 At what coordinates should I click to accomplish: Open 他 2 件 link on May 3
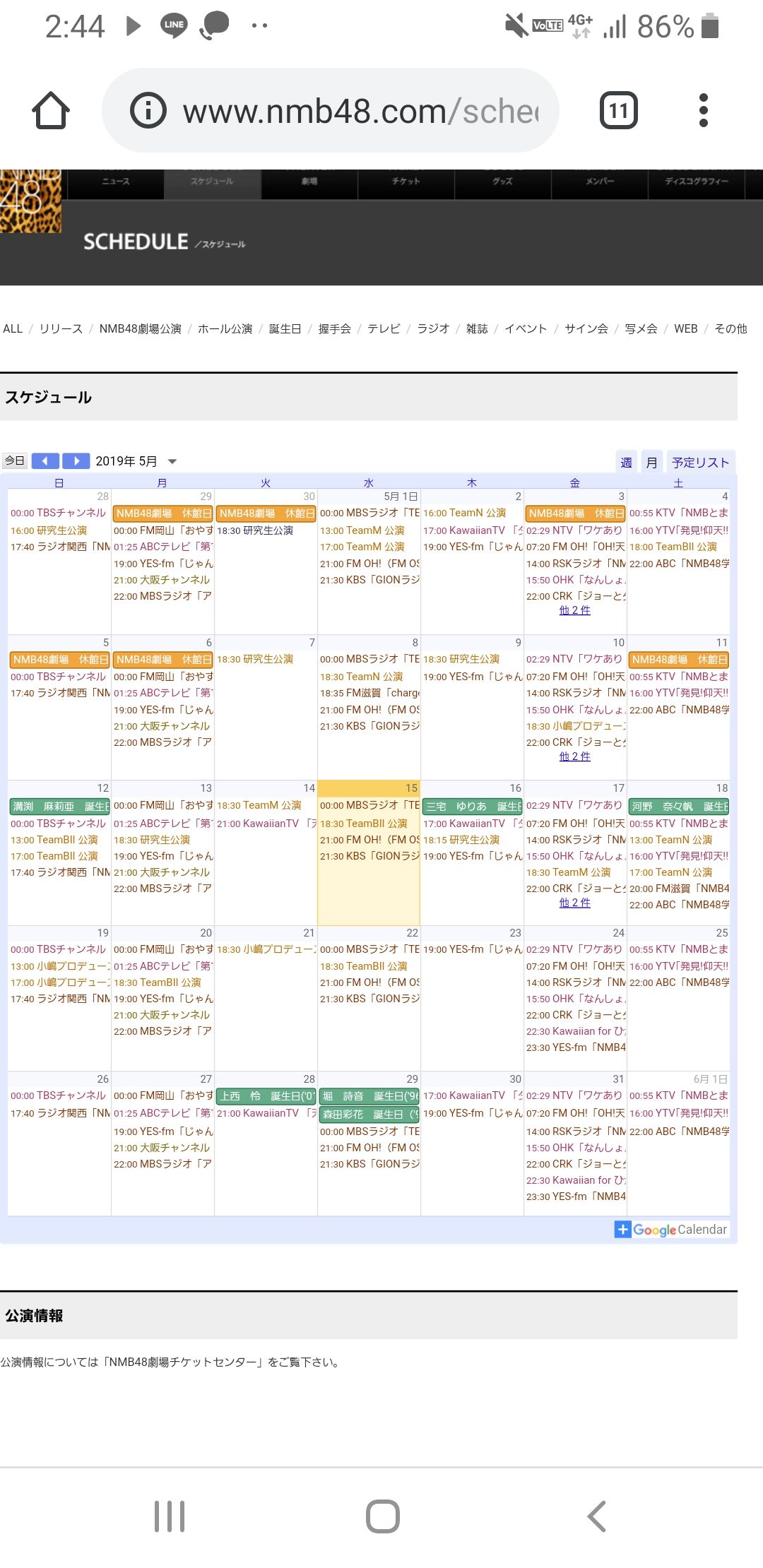coord(575,610)
